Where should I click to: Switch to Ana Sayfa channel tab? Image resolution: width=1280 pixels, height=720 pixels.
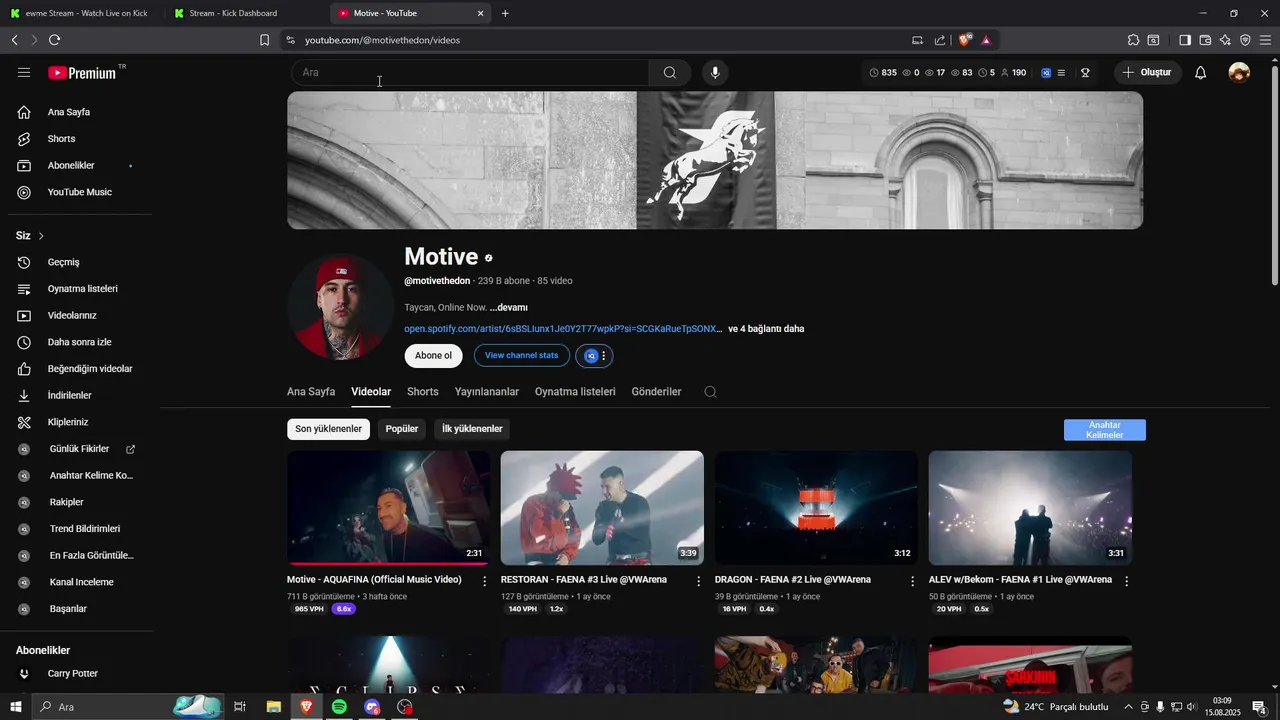pyautogui.click(x=311, y=392)
